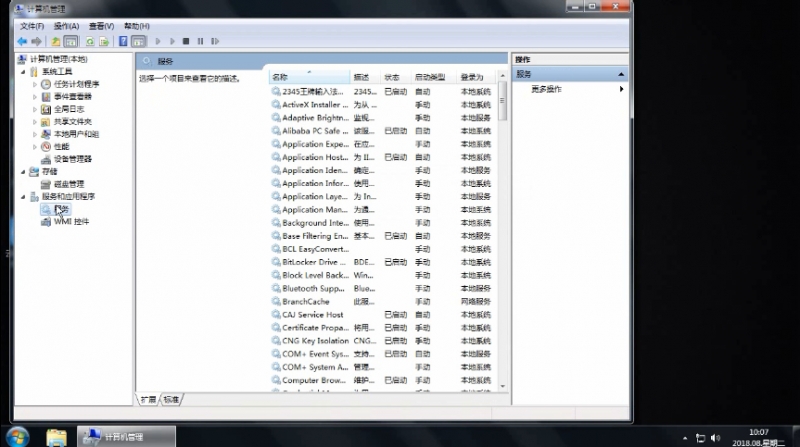Click the Forward arrow in the toolbar
800x447 pixels.
pyautogui.click(x=36, y=41)
